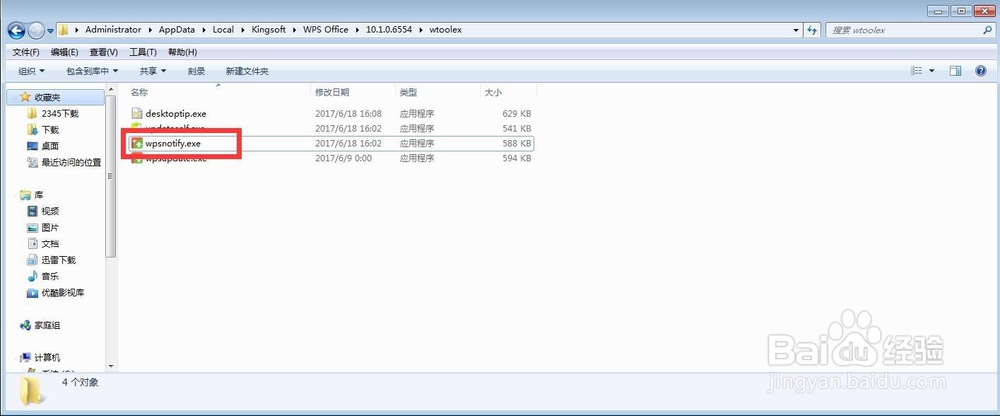1000x416 pixels.
Task: Open the 工具(T) menu
Action: pos(143,52)
